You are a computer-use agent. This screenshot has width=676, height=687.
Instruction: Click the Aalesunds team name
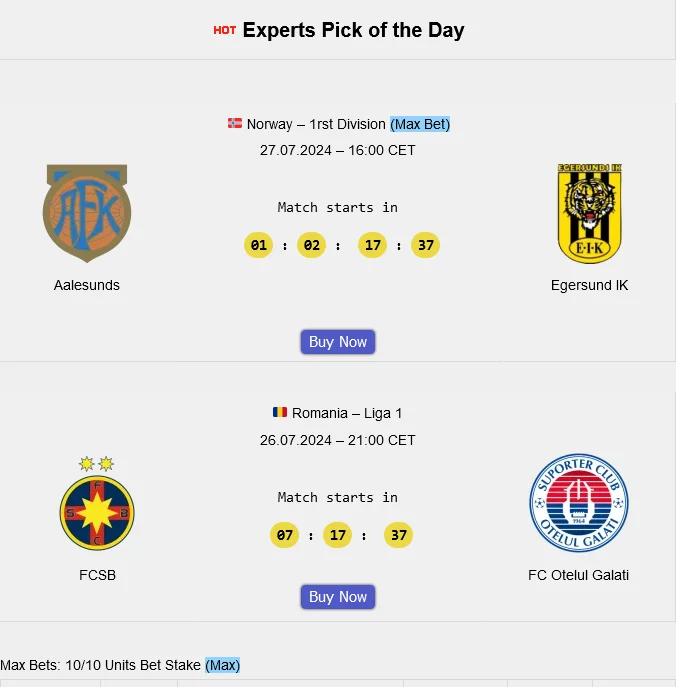tap(87, 285)
